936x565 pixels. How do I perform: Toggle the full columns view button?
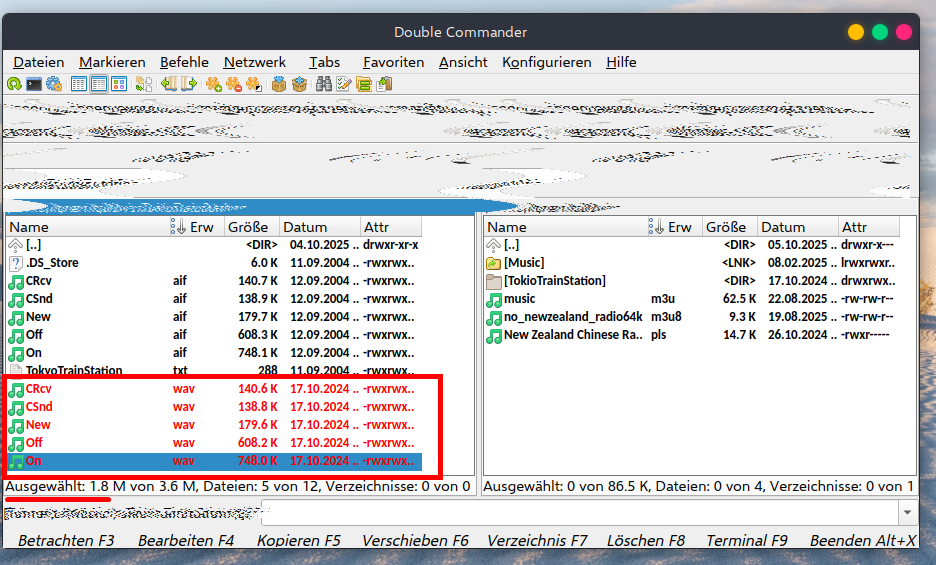99,84
